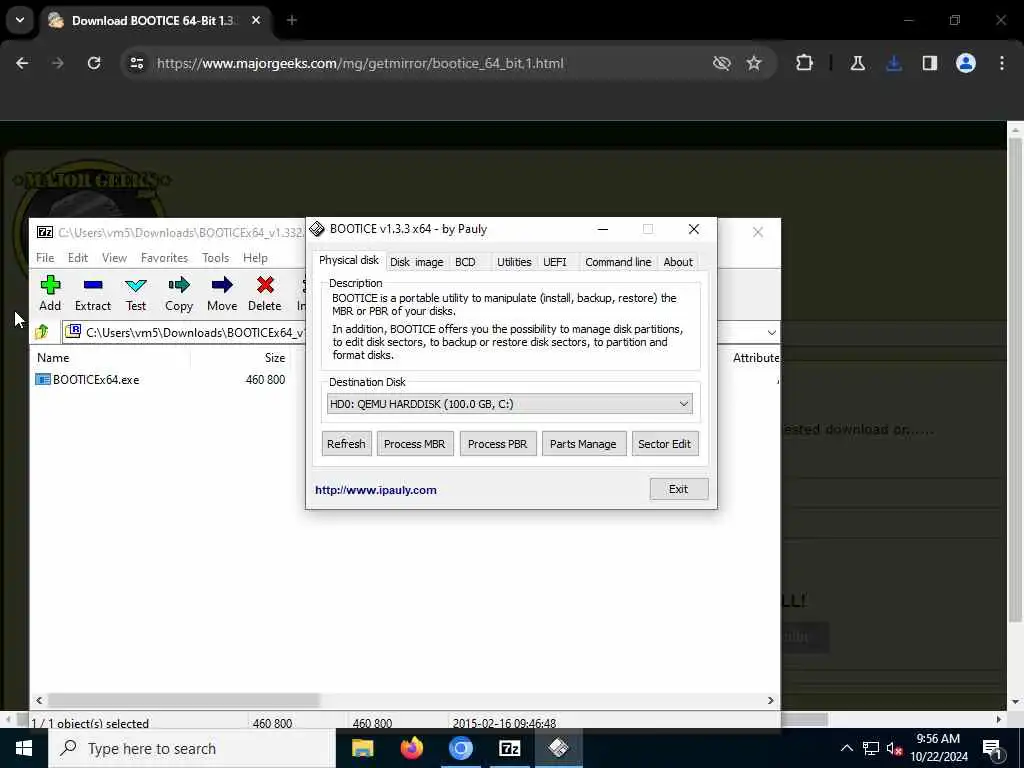Open a new browser tab
Image resolution: width=1024 pixels, height=768 pixels.
point(292,20)
